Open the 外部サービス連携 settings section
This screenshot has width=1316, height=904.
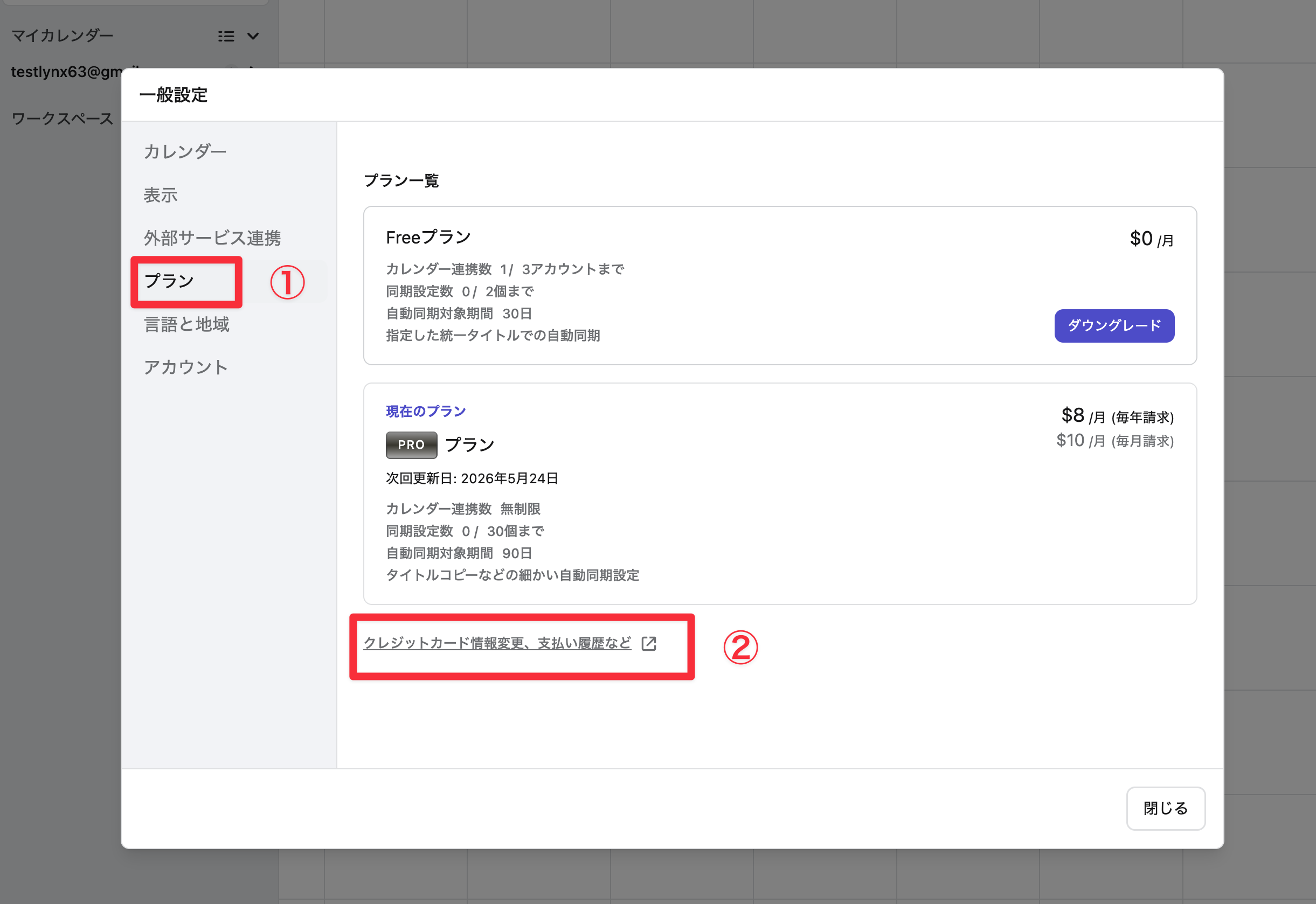[212, 238]
